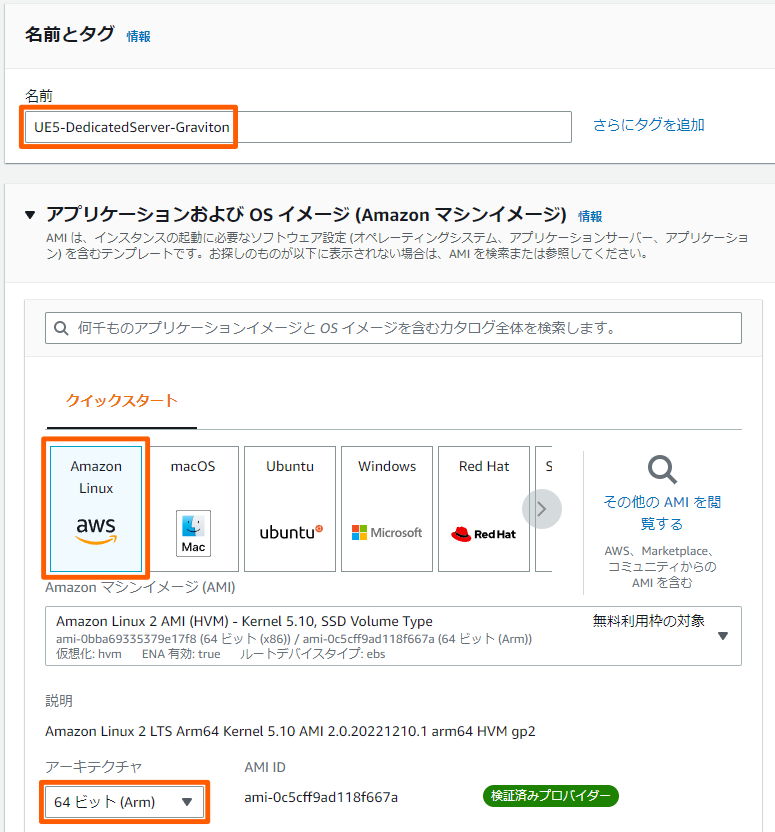Select the Ubuntu AMI card
The image size is (775, 832).
[290, 508]
